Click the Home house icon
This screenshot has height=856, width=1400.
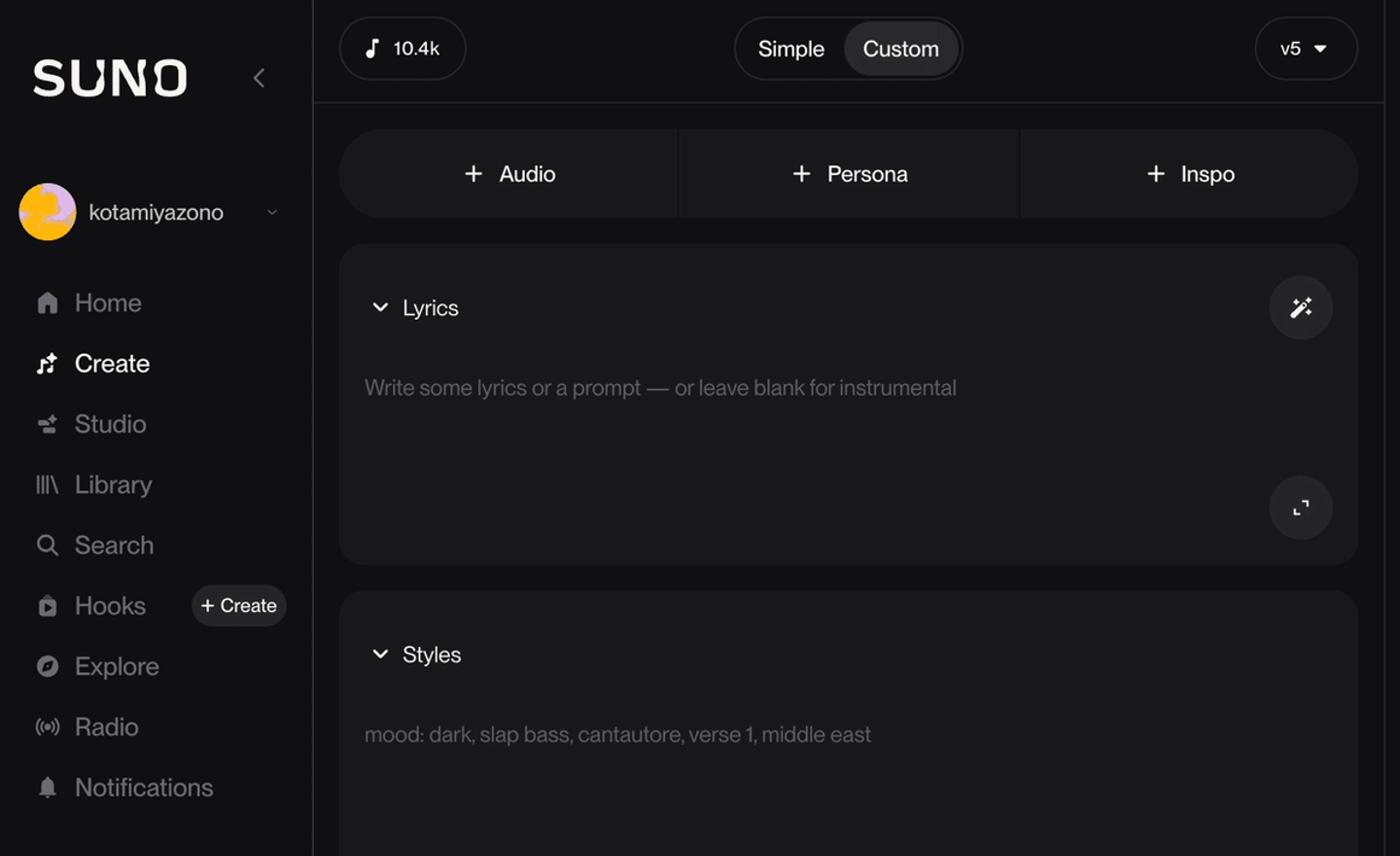point(48,303)
